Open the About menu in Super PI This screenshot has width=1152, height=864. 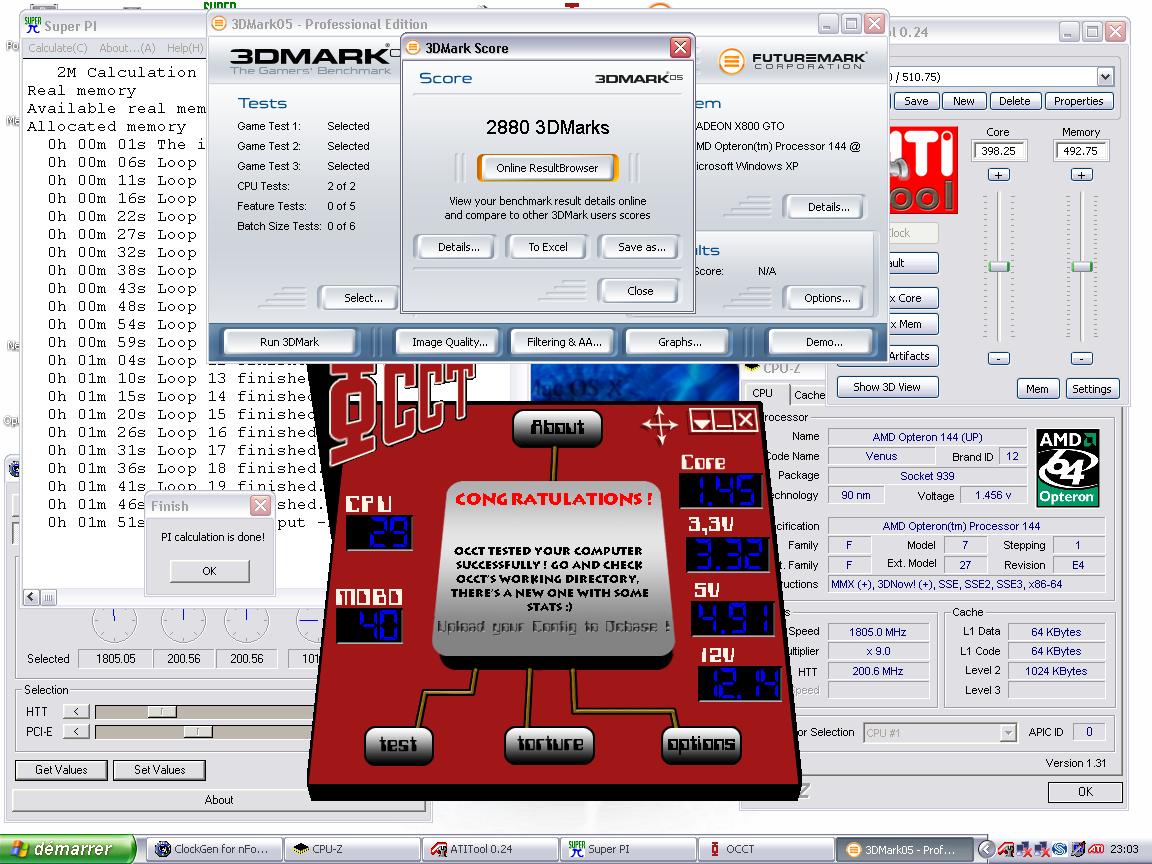click(127, 48)
